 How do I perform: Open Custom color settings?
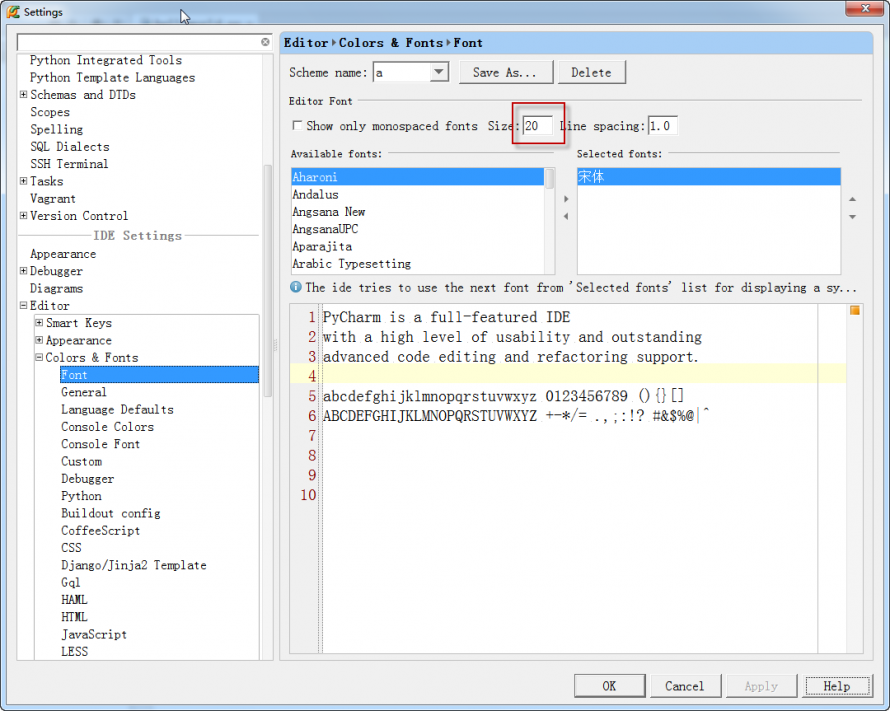tap(82, 461)
